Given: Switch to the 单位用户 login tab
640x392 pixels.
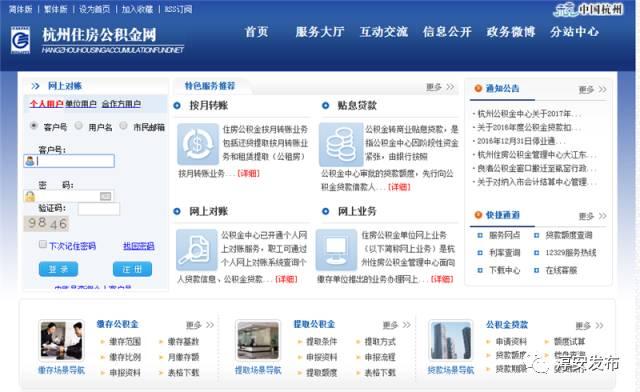Looking at the screenshot, I should pos(81,104).
